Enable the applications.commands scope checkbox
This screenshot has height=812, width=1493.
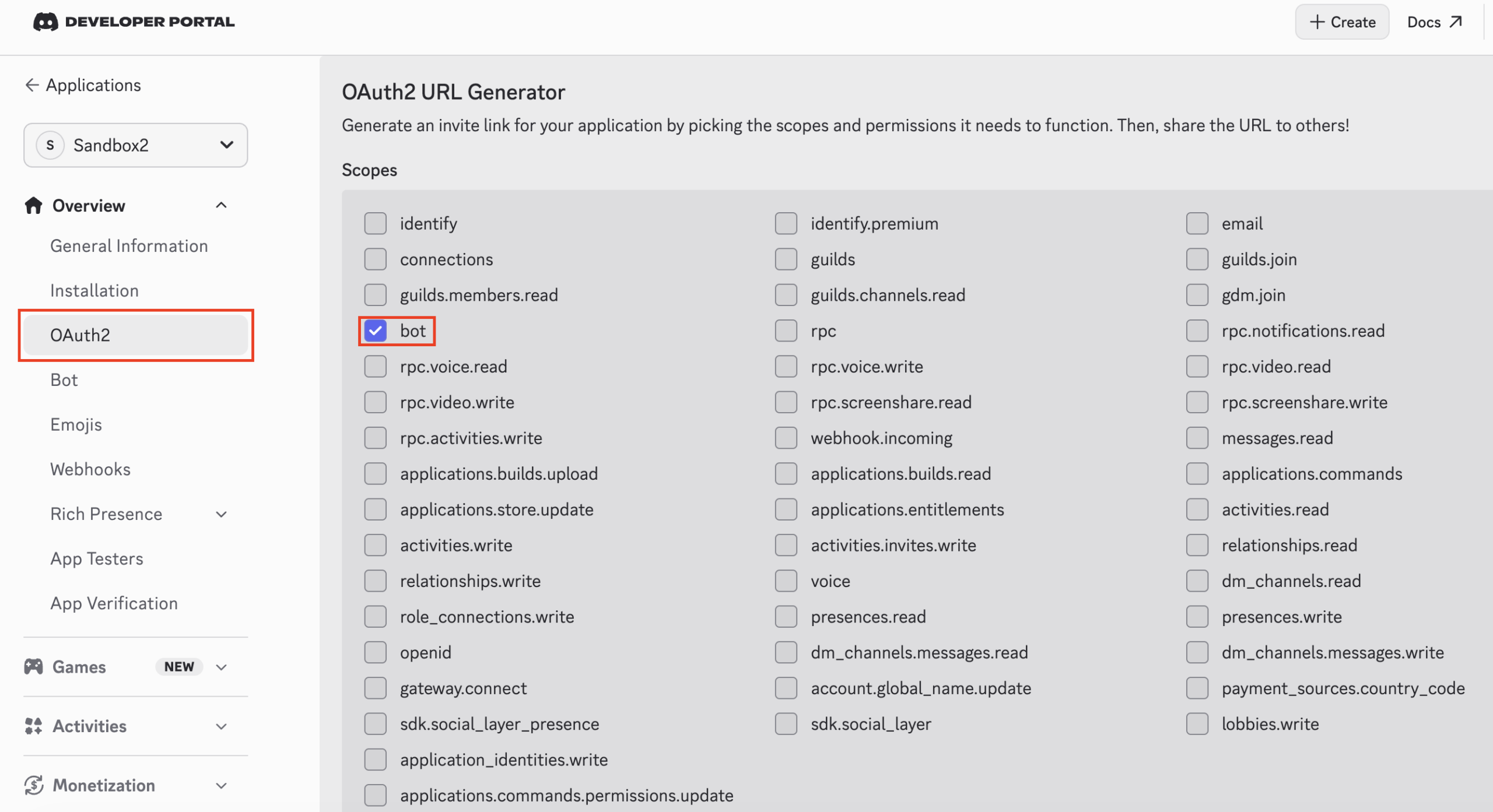[x=1197, y=474]
